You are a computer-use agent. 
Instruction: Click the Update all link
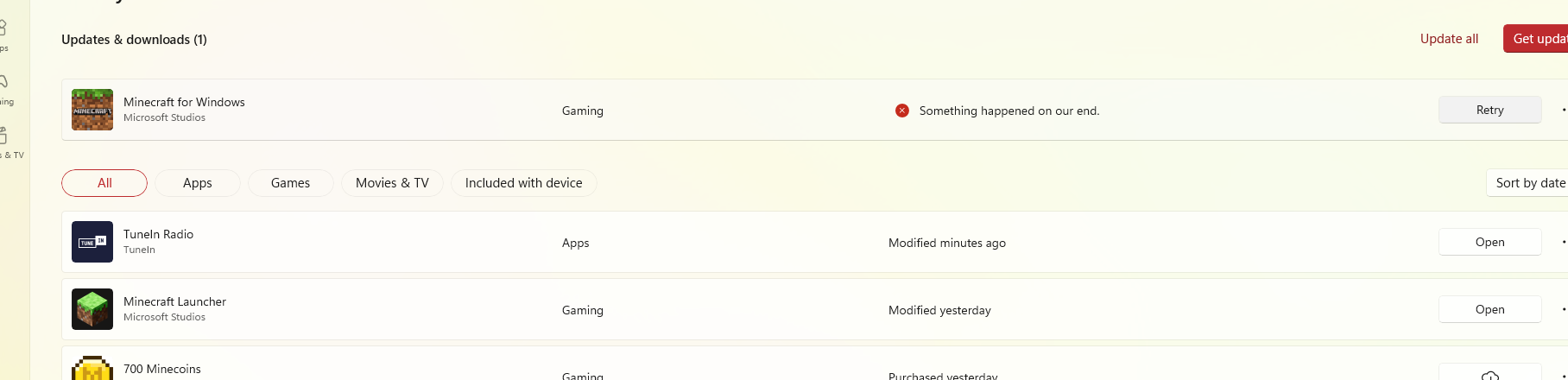[x=1449, y=39]
